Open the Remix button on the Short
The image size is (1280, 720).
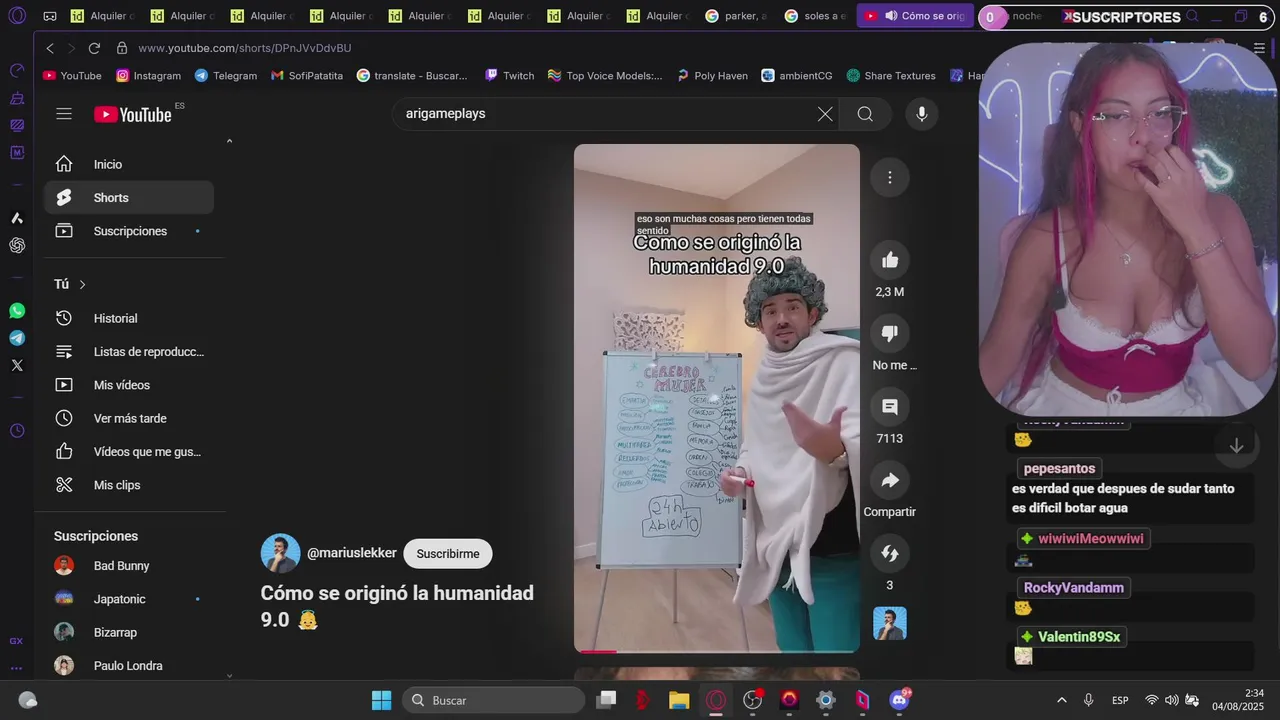point(890,554)
